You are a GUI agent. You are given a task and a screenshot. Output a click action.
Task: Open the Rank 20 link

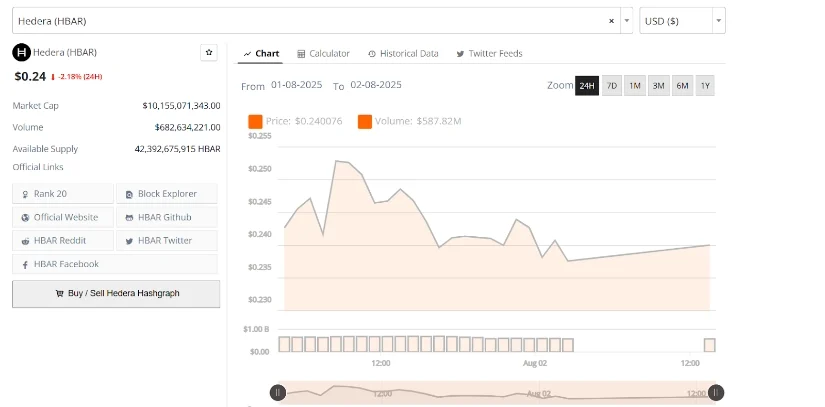[63, 194]
